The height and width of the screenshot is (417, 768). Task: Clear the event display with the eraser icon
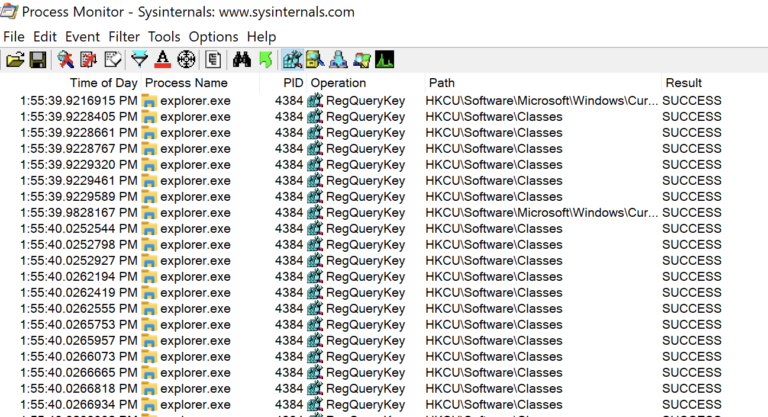click(x=113, y=60)
